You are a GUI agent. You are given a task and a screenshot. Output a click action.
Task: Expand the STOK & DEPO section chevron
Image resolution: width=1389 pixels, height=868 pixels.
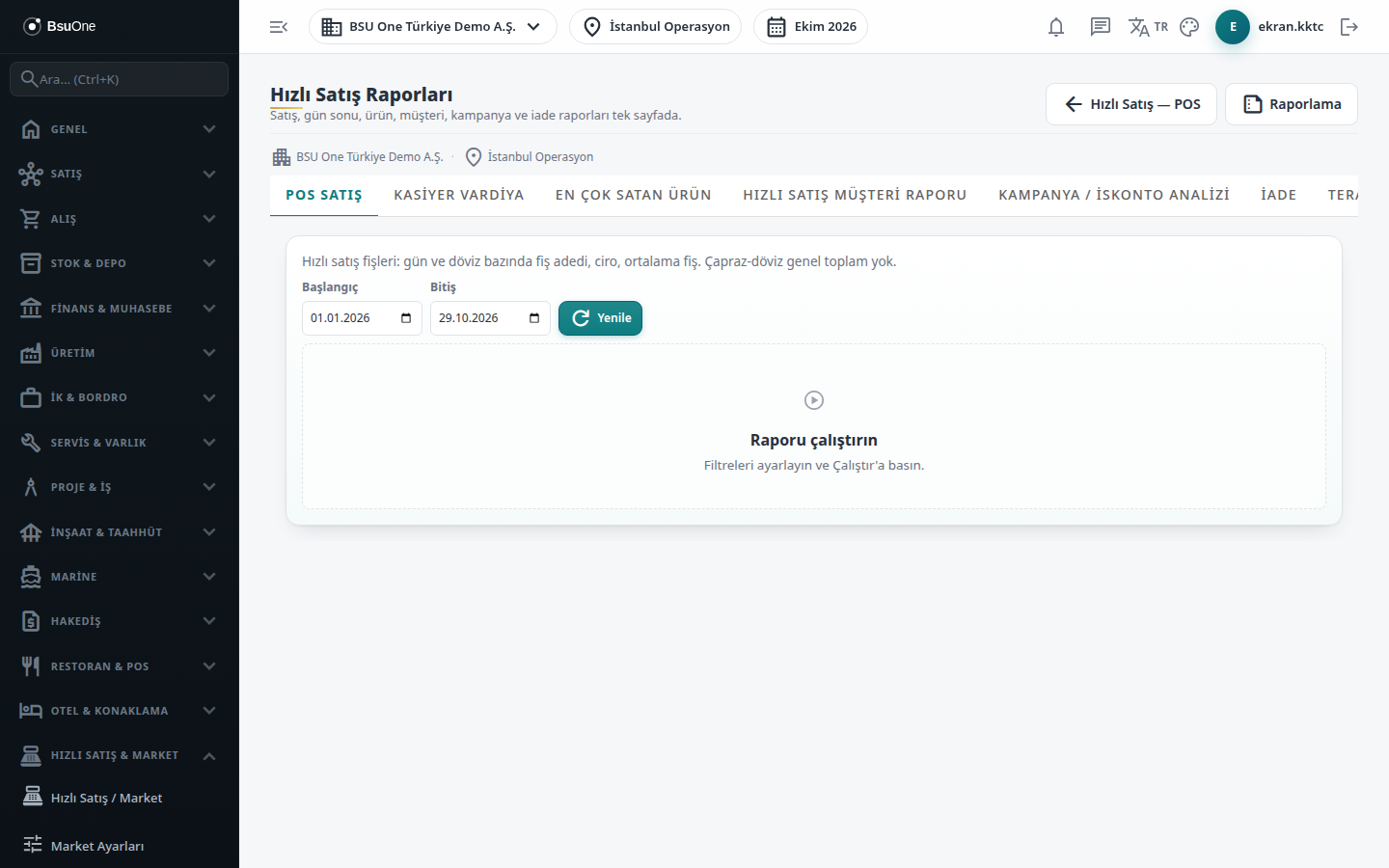pyautogui.click(x=209, y=263)
